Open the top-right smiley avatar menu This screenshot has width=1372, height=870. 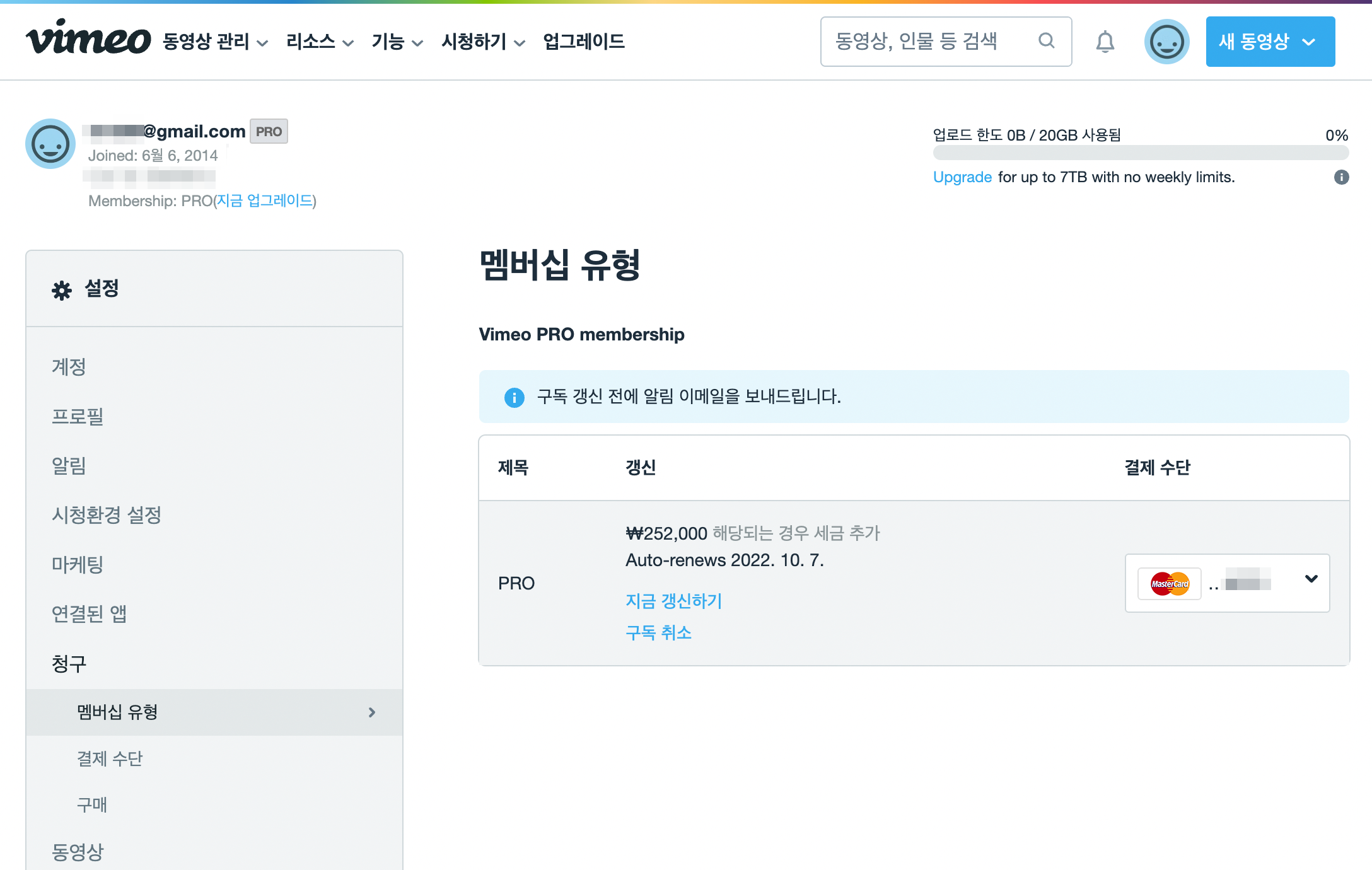pos(1166,42)
